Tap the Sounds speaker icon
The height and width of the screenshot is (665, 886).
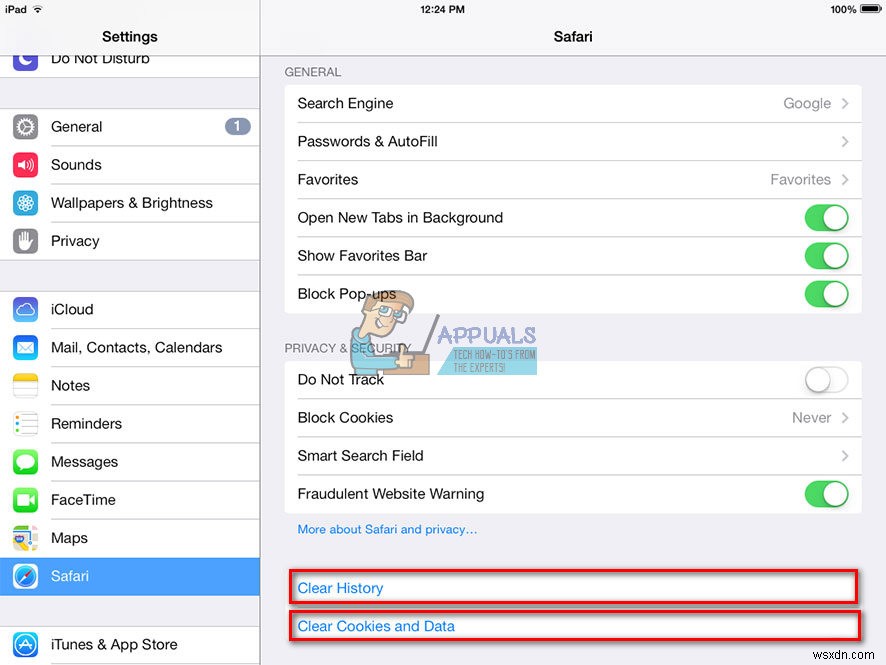[25, 165]
